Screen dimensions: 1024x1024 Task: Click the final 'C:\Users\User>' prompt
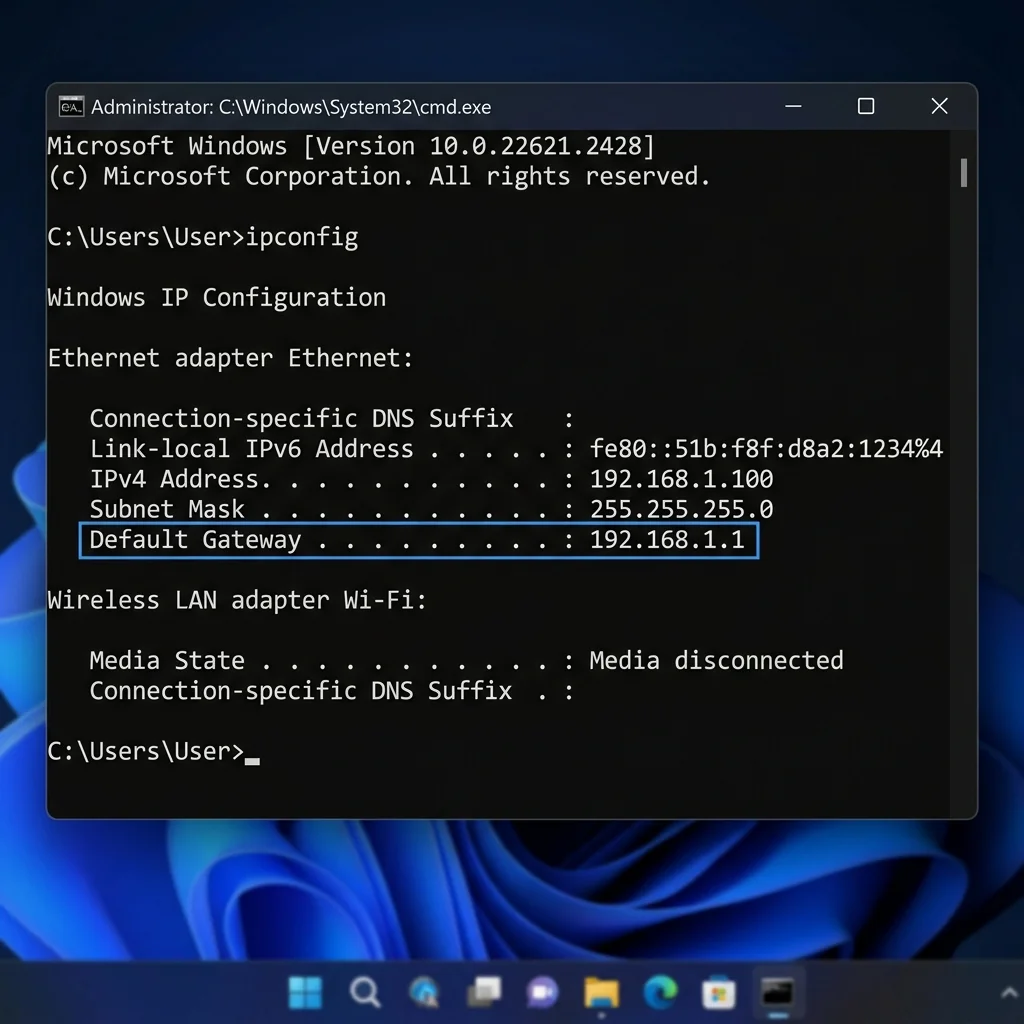(146, 752)
